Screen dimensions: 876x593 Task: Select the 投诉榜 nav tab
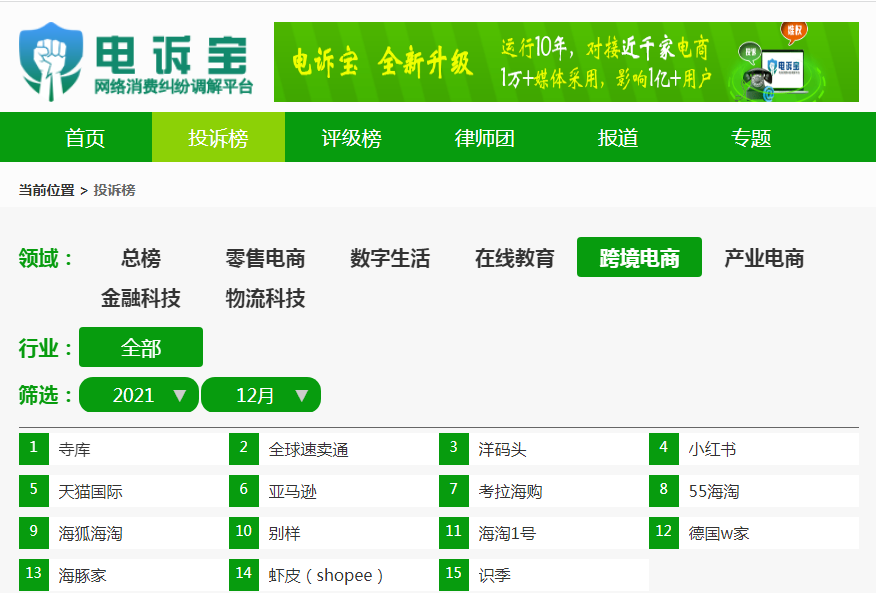pyautogui.click(x=218, y=137)
